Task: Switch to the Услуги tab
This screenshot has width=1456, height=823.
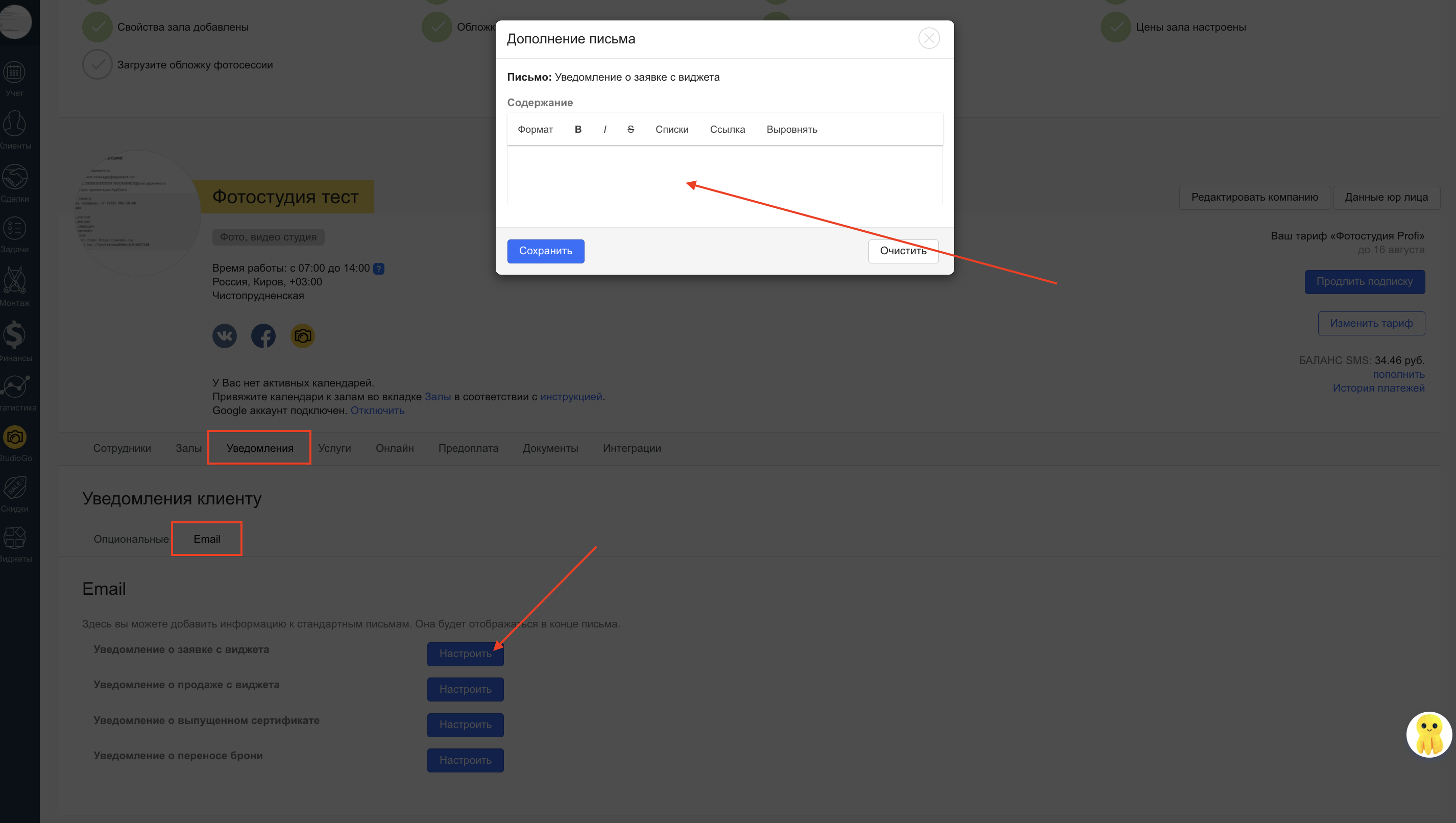Action: (x=334, y=448)
